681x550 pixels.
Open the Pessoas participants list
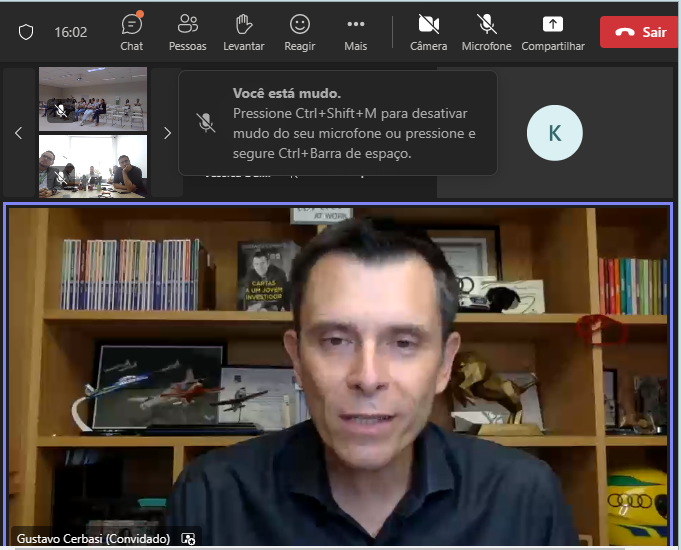coord(188,32)
